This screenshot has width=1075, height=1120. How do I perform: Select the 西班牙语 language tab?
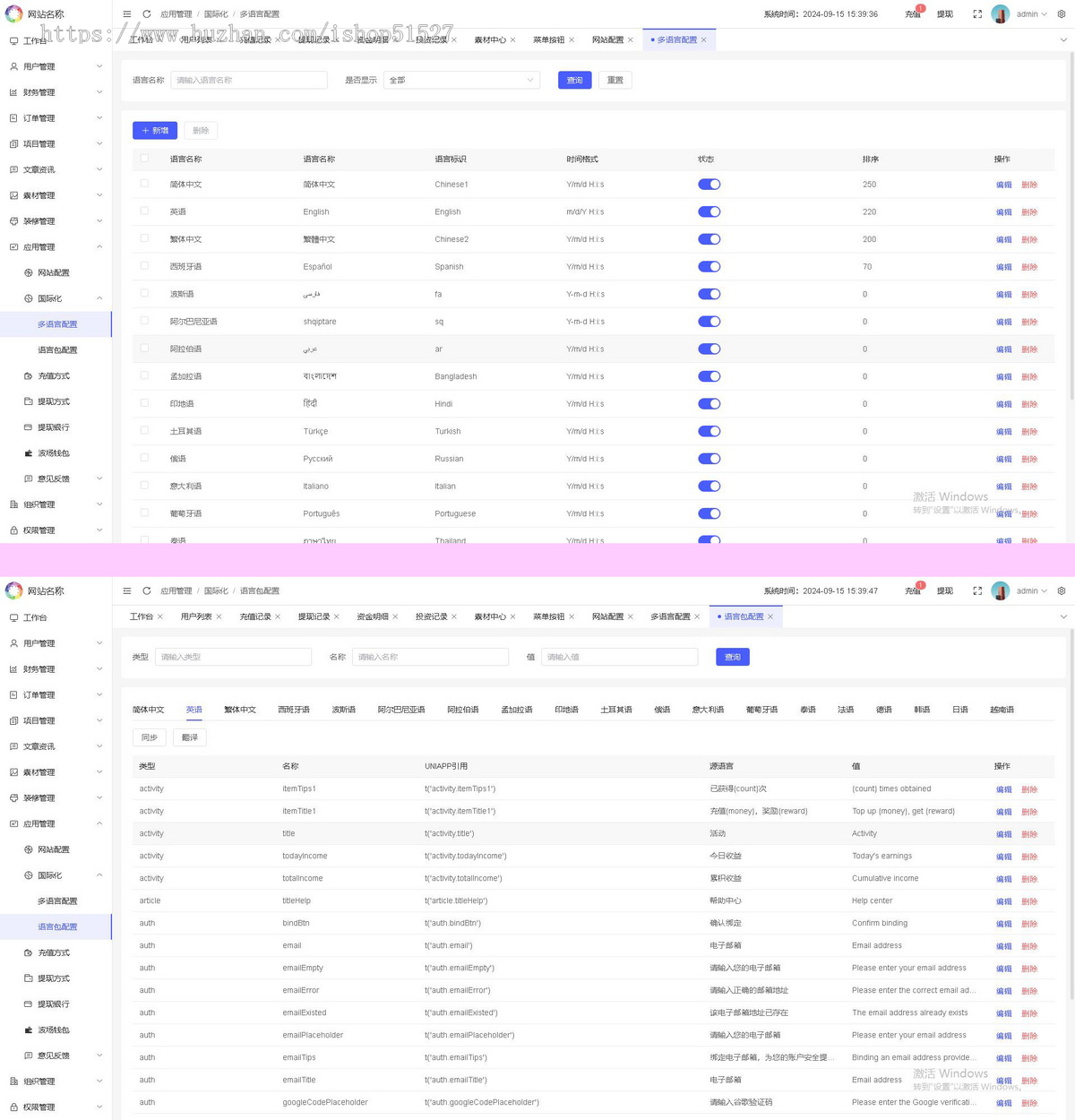294,710
